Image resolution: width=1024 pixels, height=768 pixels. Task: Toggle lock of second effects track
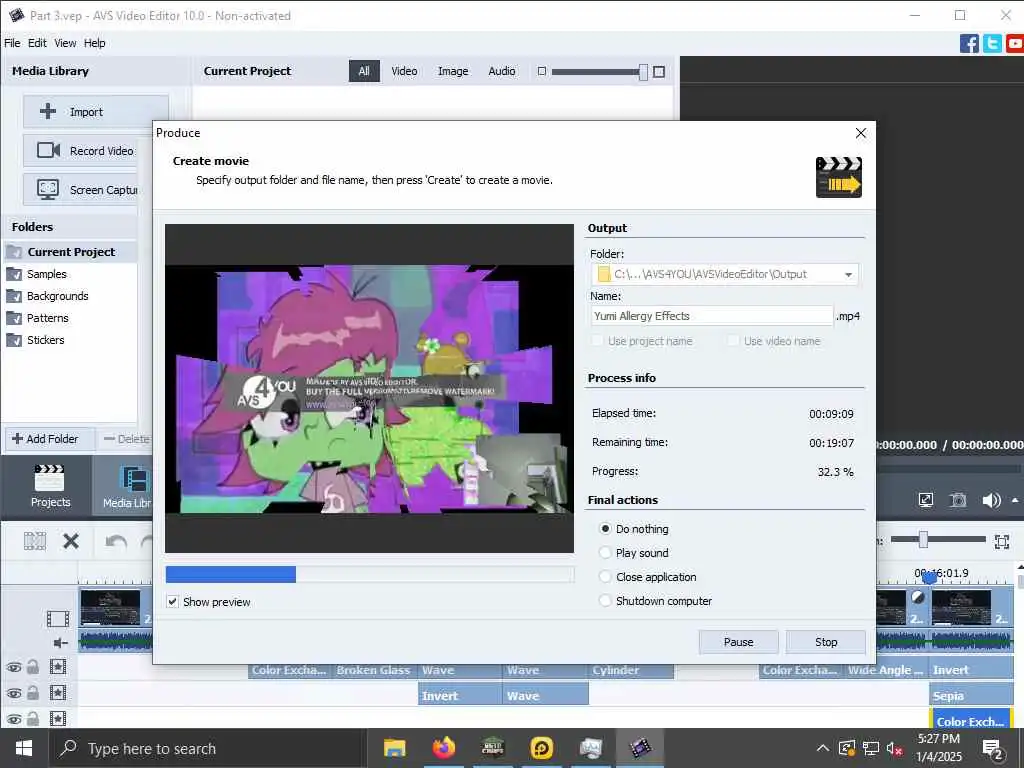[x=33, y=692]
